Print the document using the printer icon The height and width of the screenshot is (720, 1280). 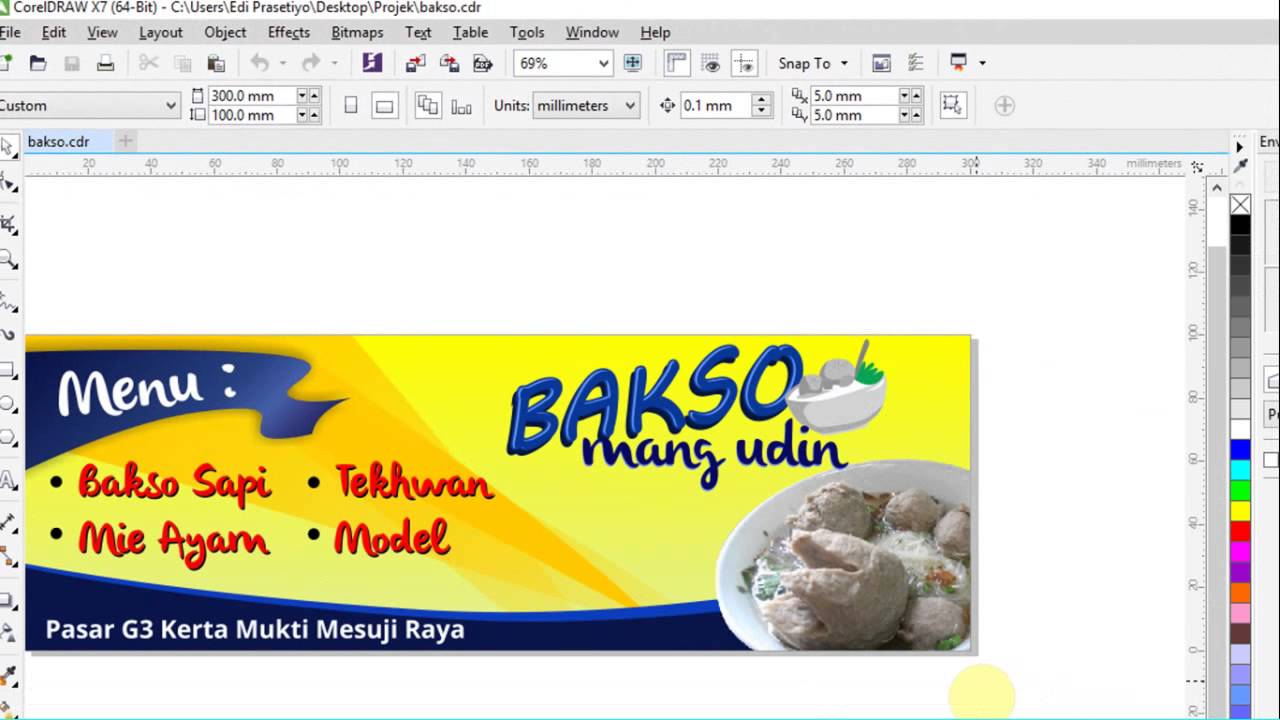click(x=105, y=63)
